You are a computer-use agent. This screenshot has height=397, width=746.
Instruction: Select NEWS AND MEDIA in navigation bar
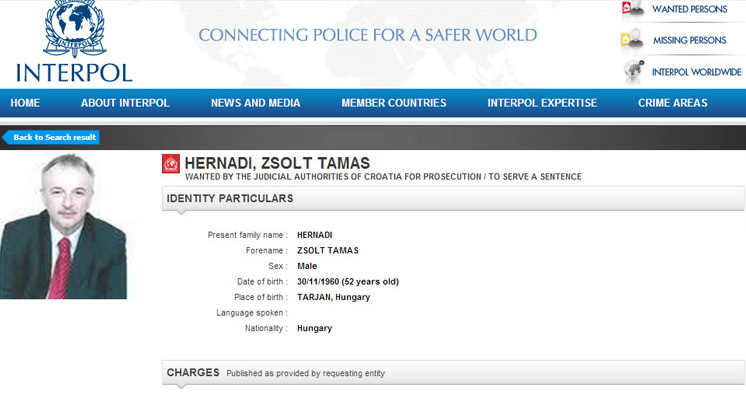click(x=255, y=103)
